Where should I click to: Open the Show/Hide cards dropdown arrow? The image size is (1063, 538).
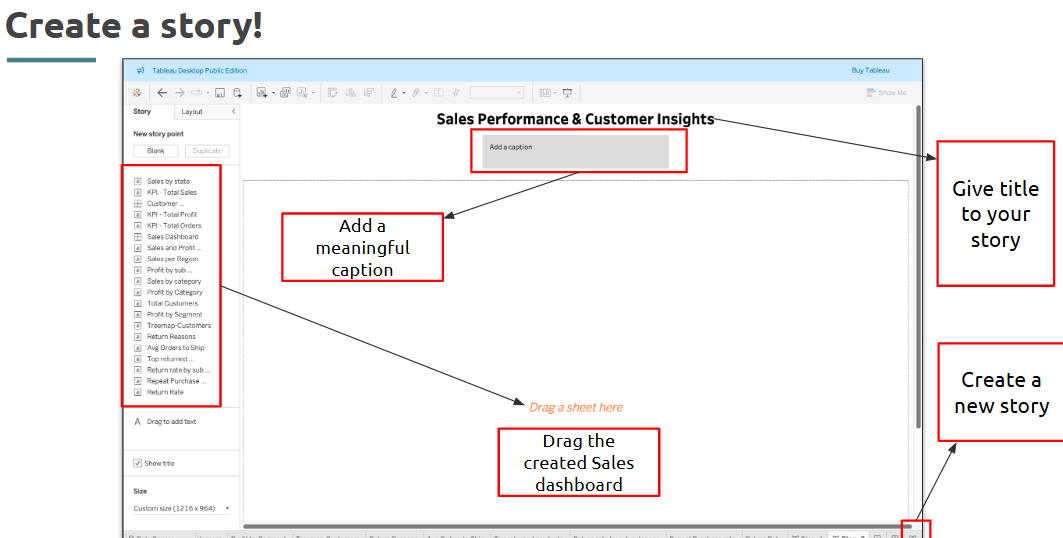pyautogui.click(x=555, y=93)
